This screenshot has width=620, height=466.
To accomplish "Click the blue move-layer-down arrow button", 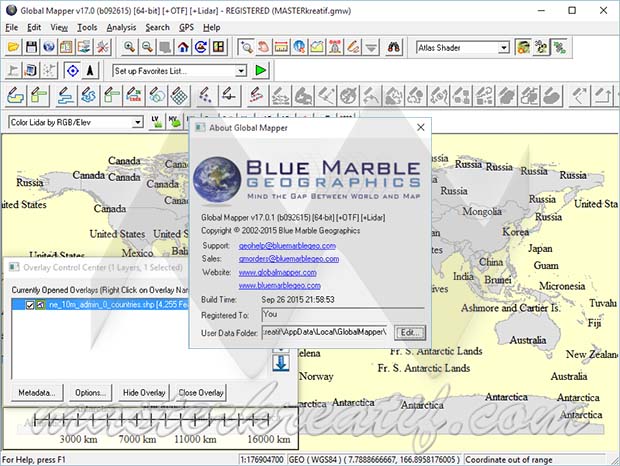I will (281, 363).
